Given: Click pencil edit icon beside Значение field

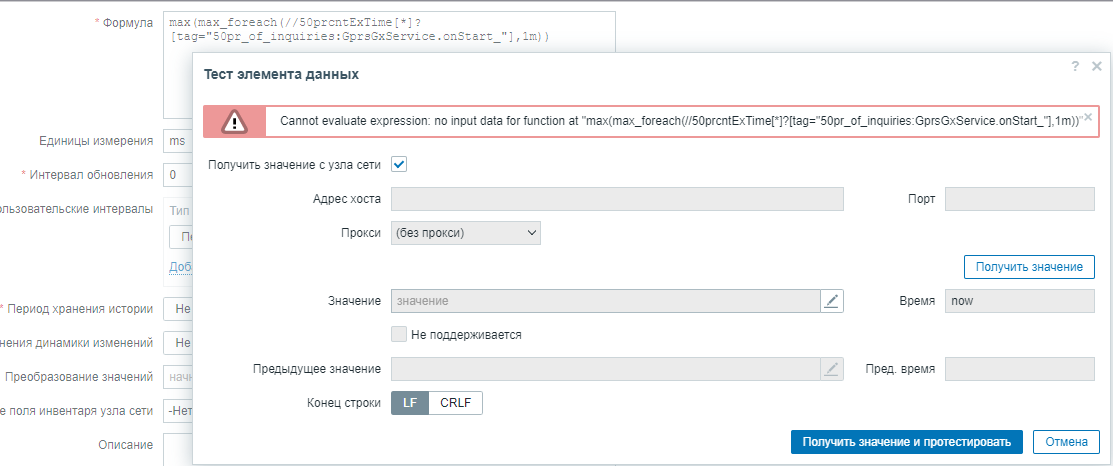Looking at the screenshot, I should click(832, 301).
